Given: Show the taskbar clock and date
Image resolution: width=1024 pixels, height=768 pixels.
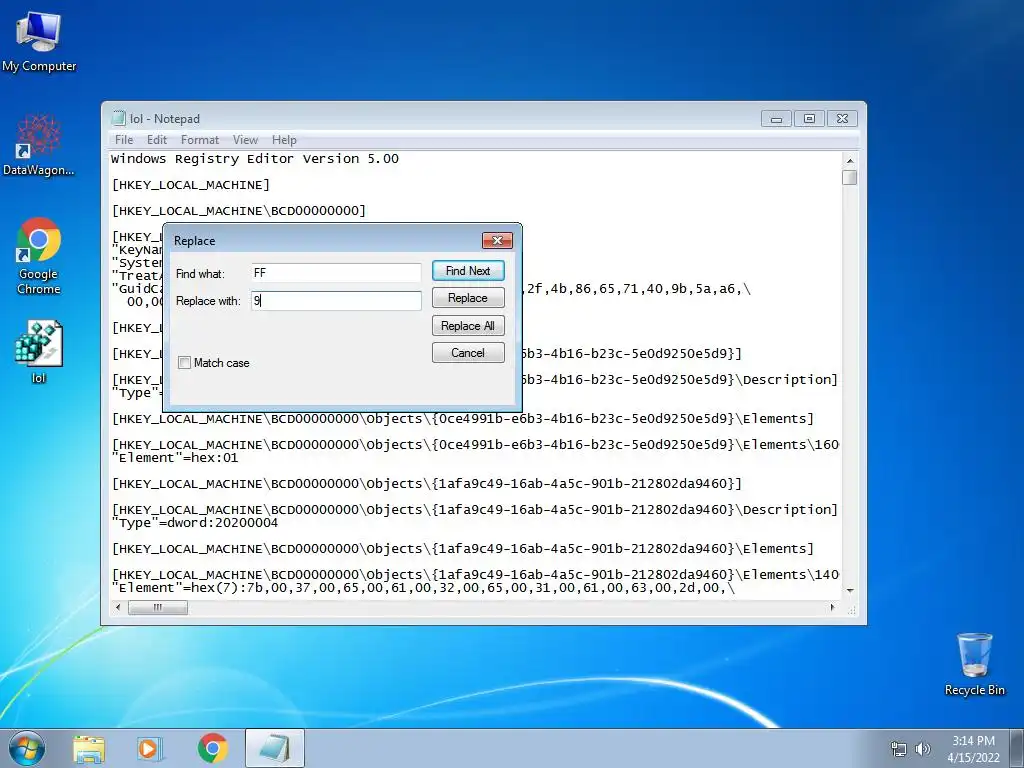Looking at the screenshot, I should click(x=973, y=749).
